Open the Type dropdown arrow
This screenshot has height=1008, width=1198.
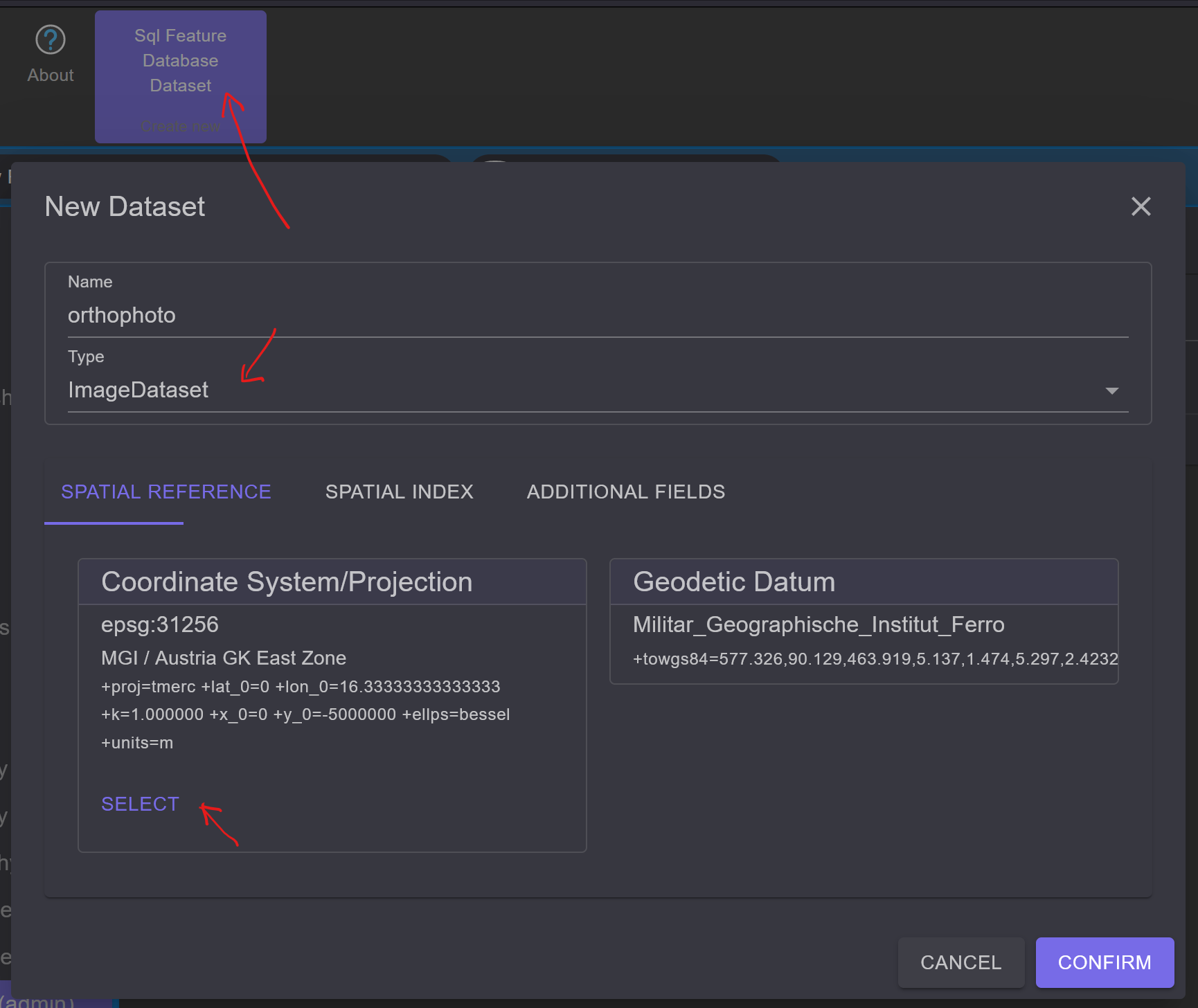(x=1111, y=390)
